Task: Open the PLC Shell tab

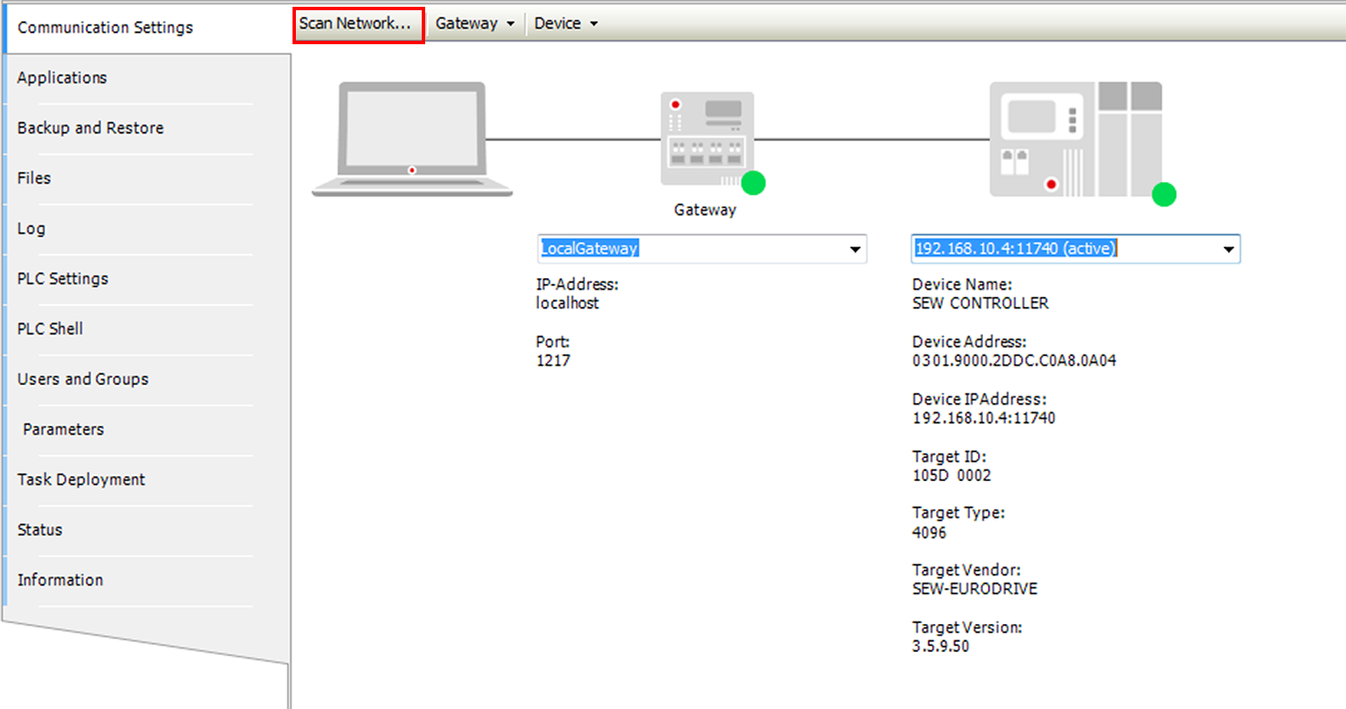Action: 50,329
